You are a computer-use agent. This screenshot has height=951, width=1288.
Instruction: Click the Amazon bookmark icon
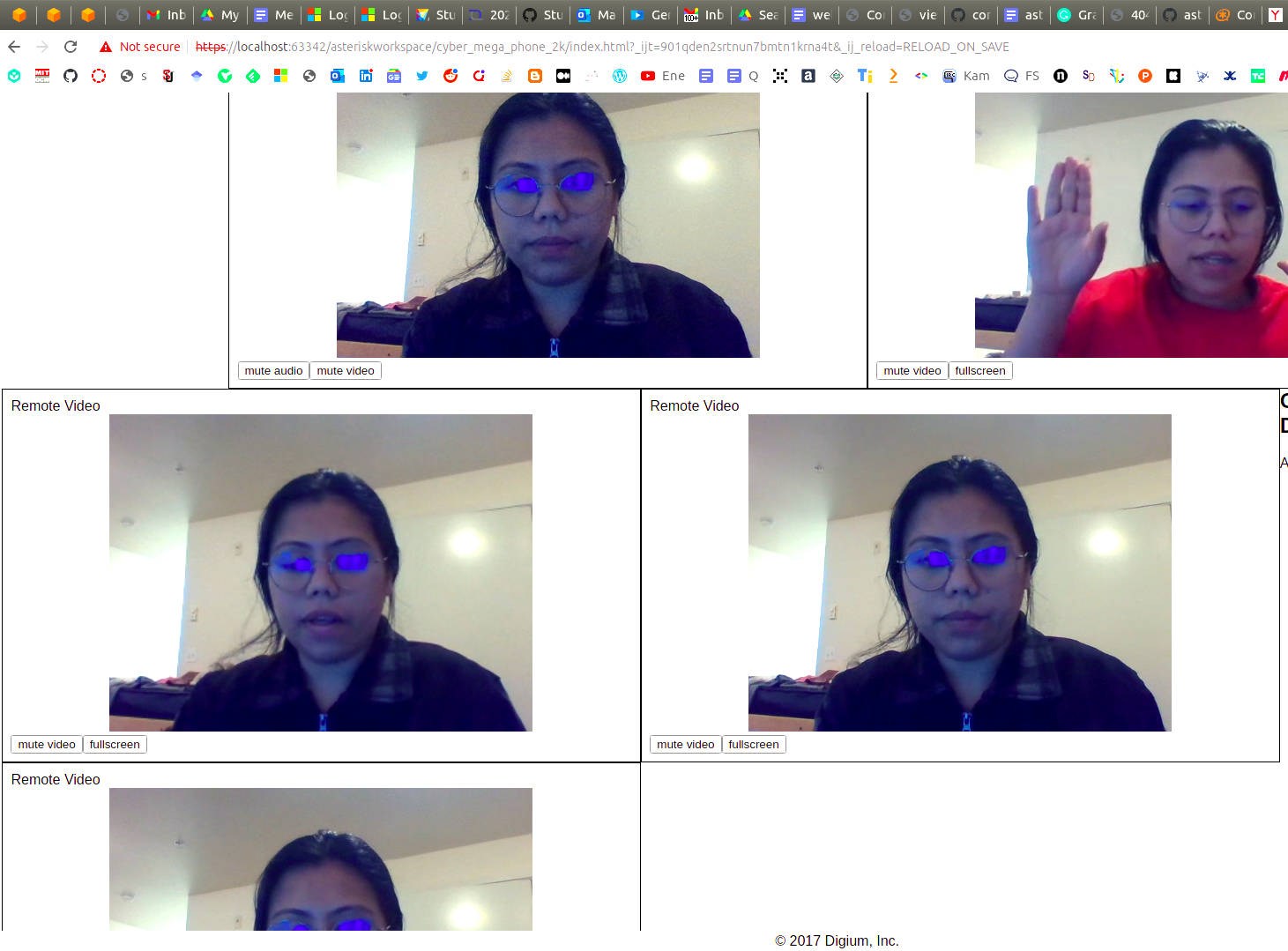808,76
